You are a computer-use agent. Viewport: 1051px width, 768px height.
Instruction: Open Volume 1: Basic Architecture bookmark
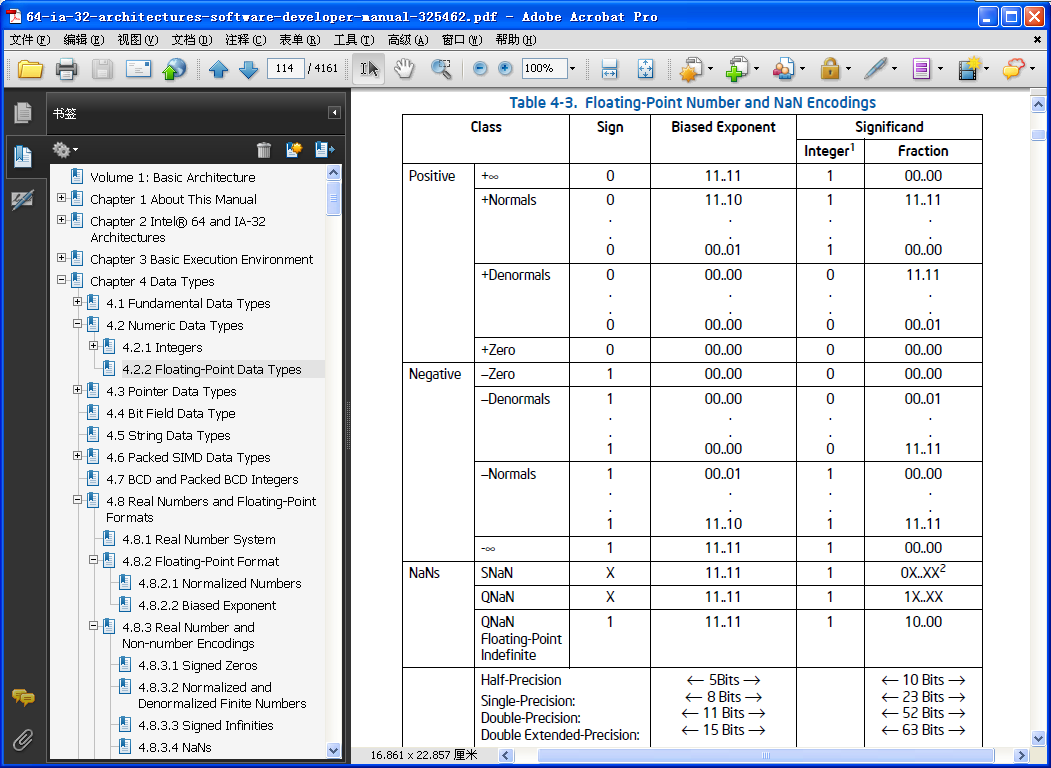tap(172, 178)
